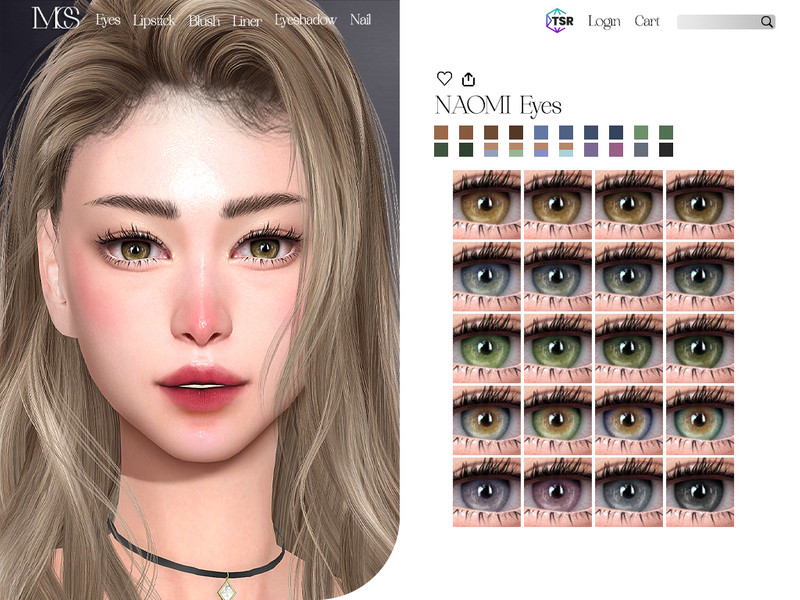The width and height of the screenshot is (800, 600).
Task: Click the TSR logo icon
Action: click(x=559, y=20)
